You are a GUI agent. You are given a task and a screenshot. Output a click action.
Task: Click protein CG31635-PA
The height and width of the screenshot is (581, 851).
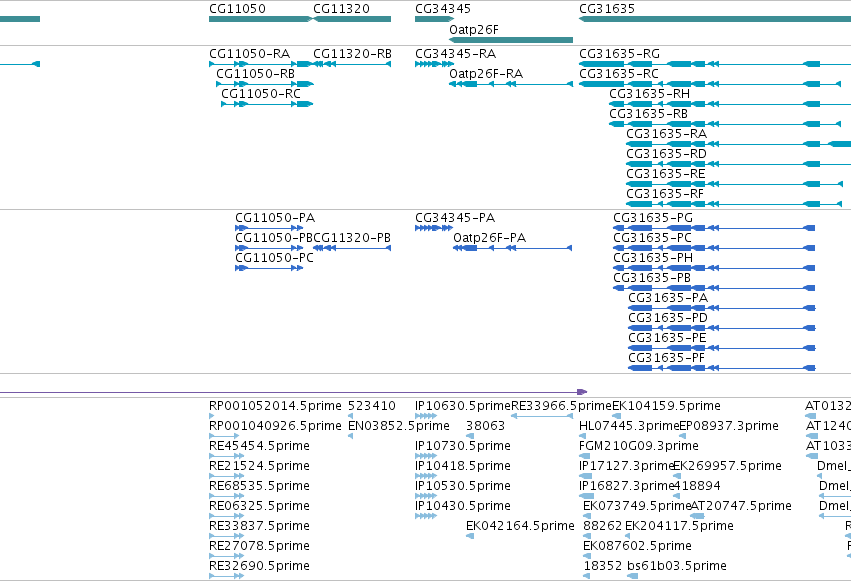click(x=722, y=309)
